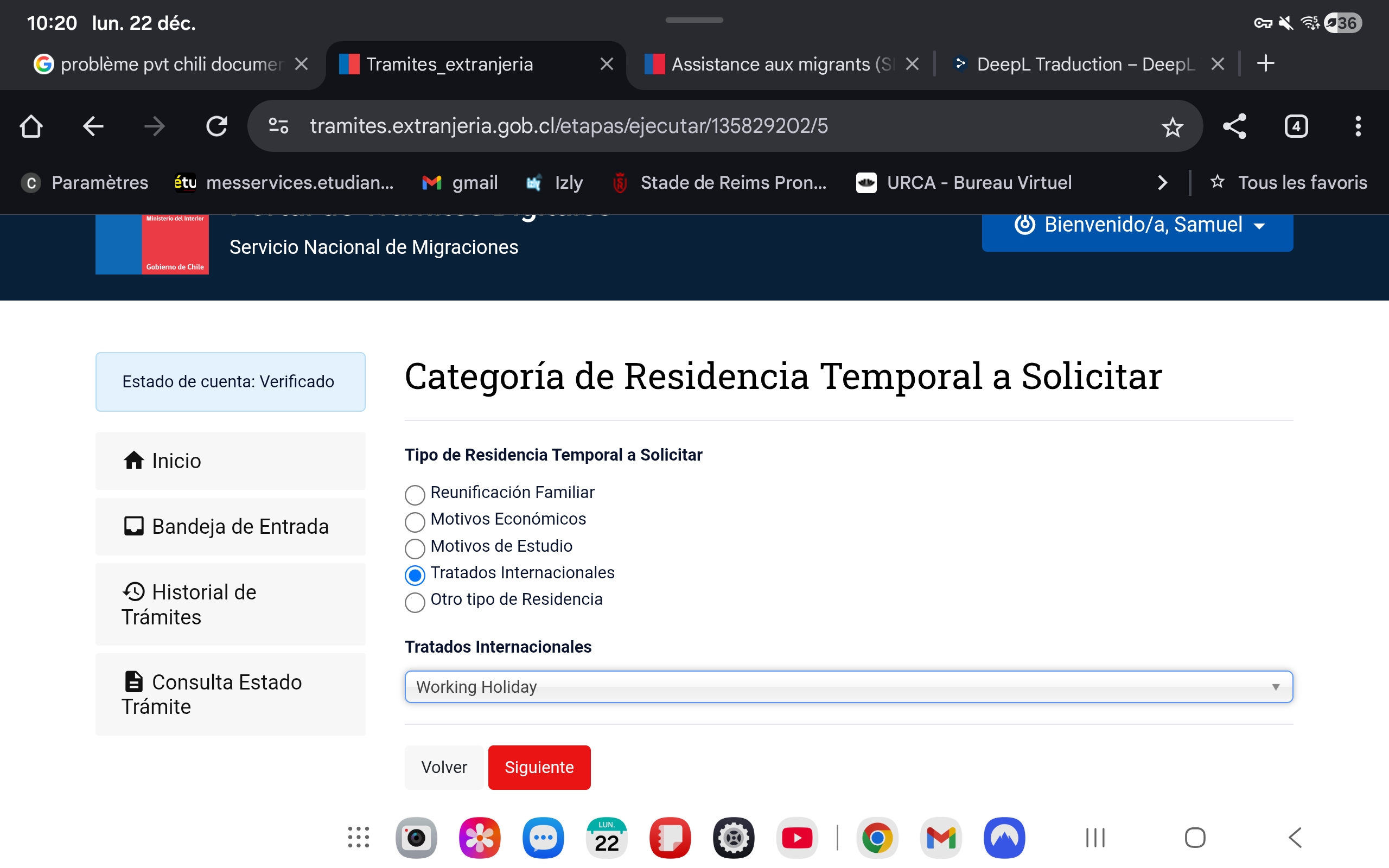Screen dimensions: 1389x868
Task: Open the share icon in toolbar
Action: pyautogui.click(x=1234, y=126)
